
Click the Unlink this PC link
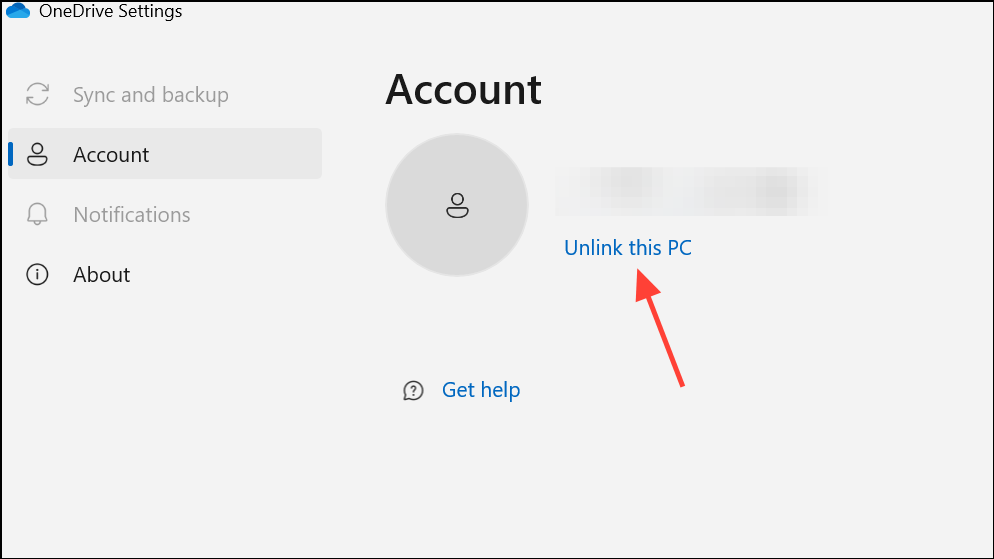tap(628, 247)
